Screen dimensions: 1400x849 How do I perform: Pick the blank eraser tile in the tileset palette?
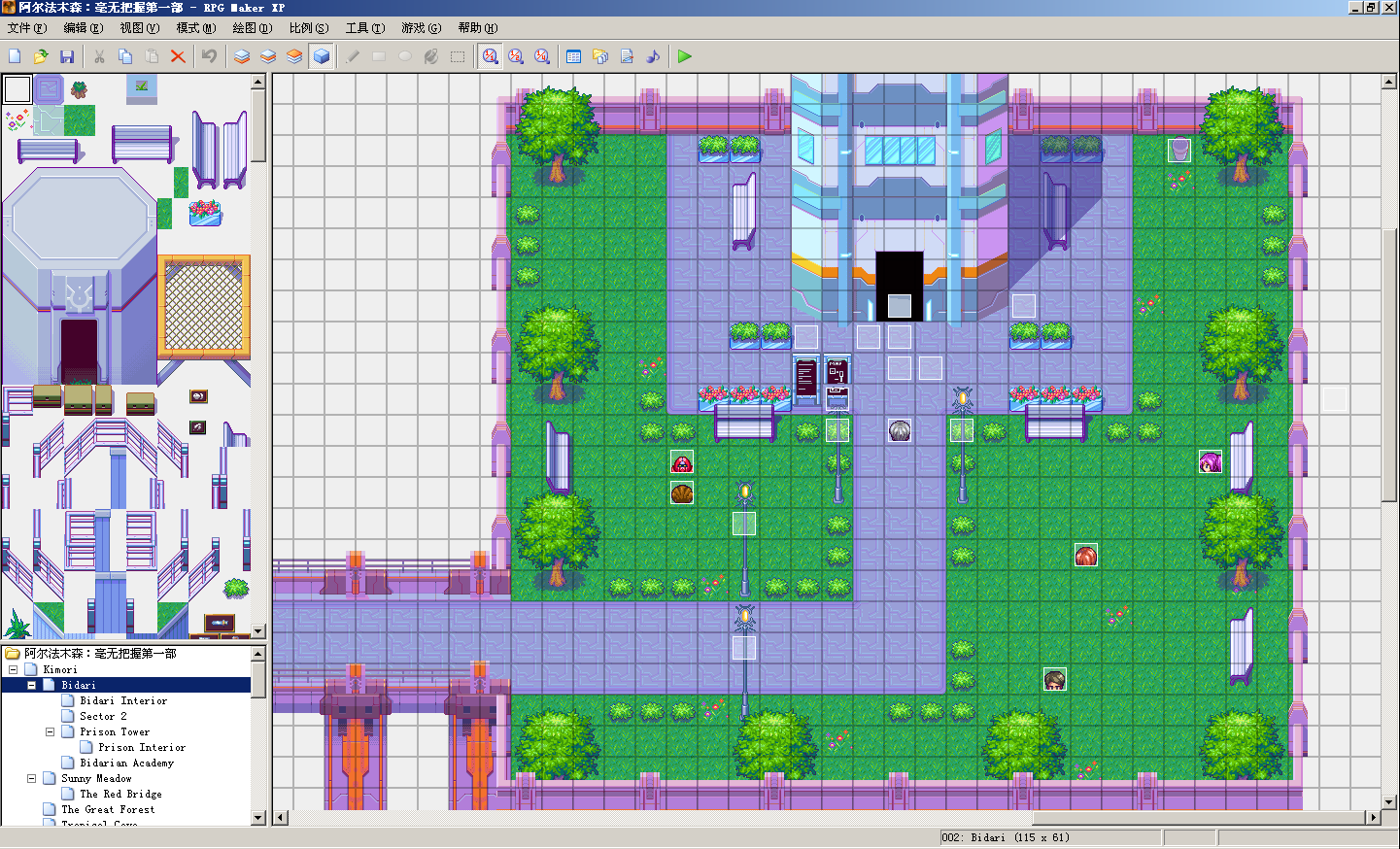click(x=17, y=89)
